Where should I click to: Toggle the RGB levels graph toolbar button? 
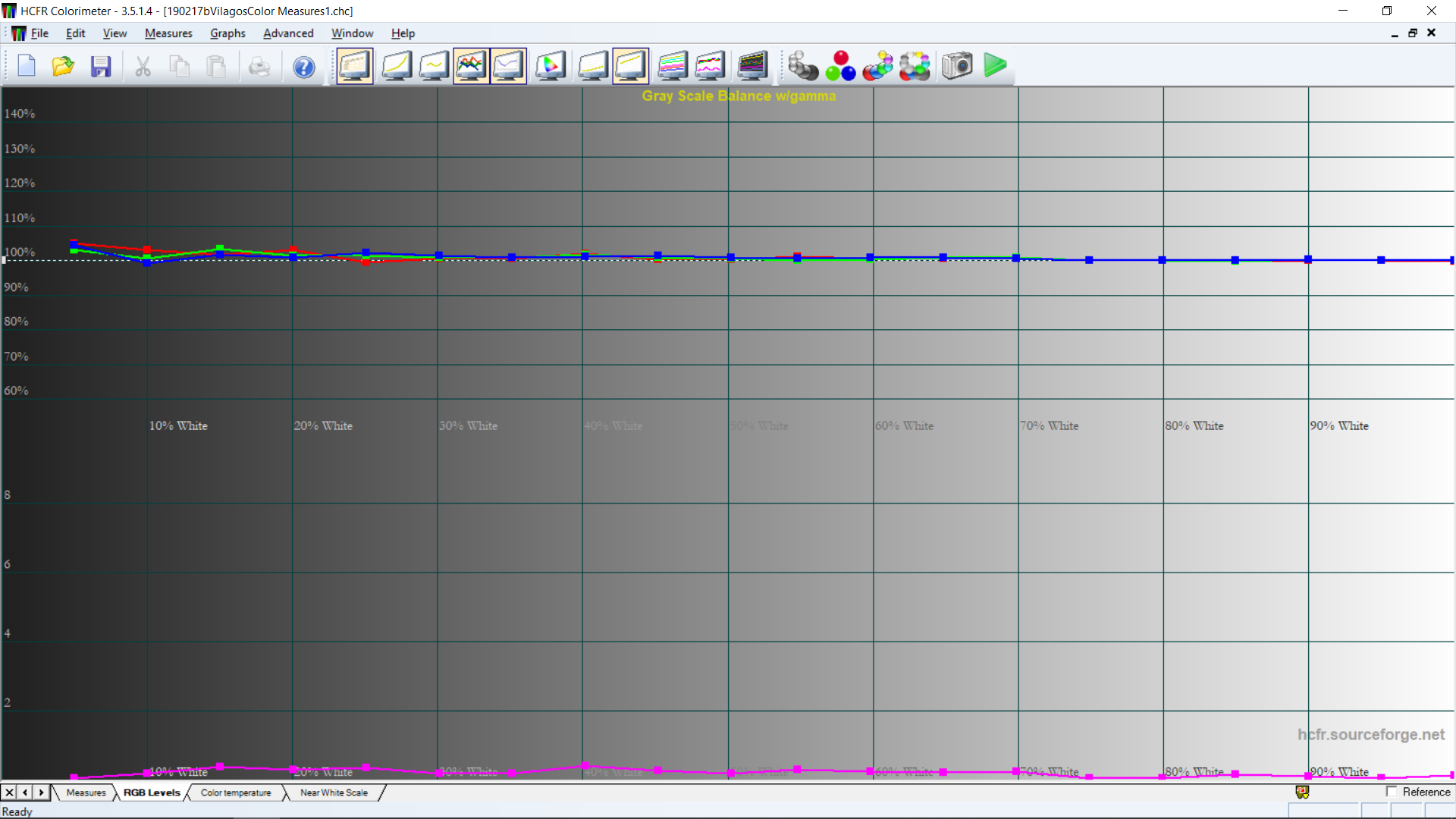[x=470, y=67]
